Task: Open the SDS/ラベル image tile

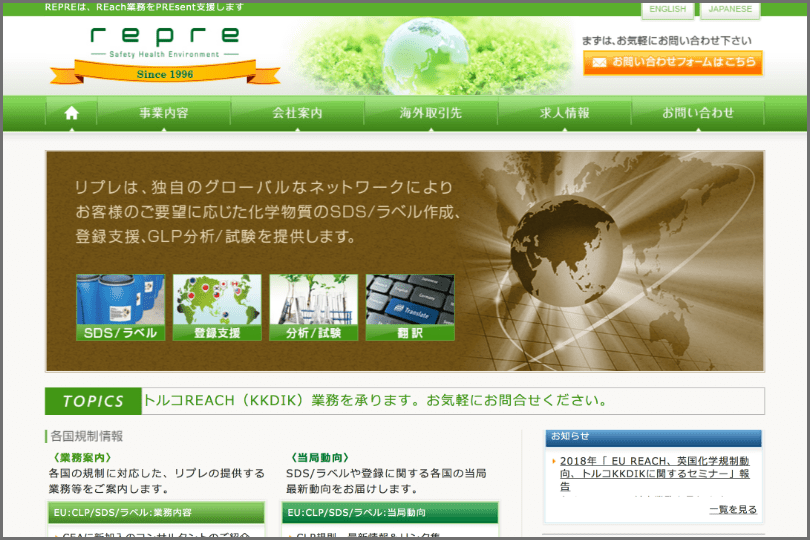Action: [120, 307]
